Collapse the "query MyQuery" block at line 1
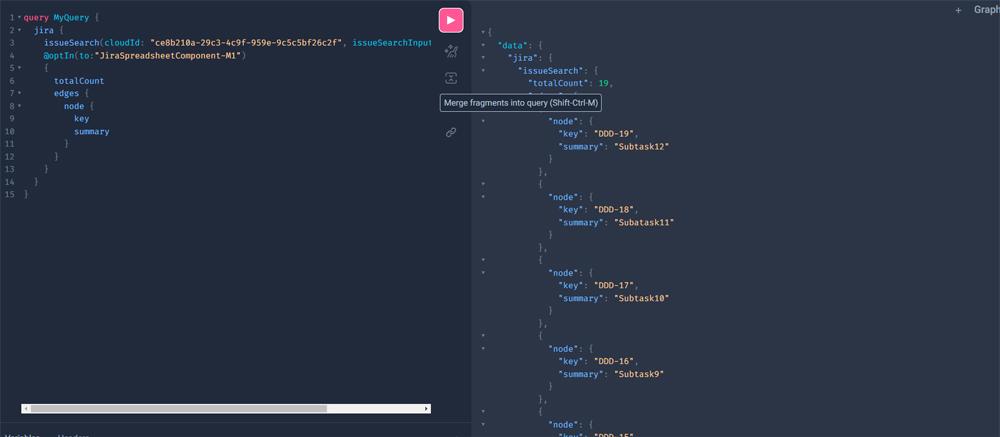The height and width of the screenshot is (437, 1000). (19, 18)
